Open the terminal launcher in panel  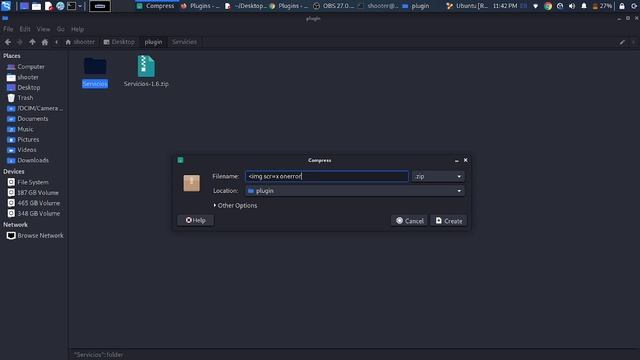(x=71, y=6)
